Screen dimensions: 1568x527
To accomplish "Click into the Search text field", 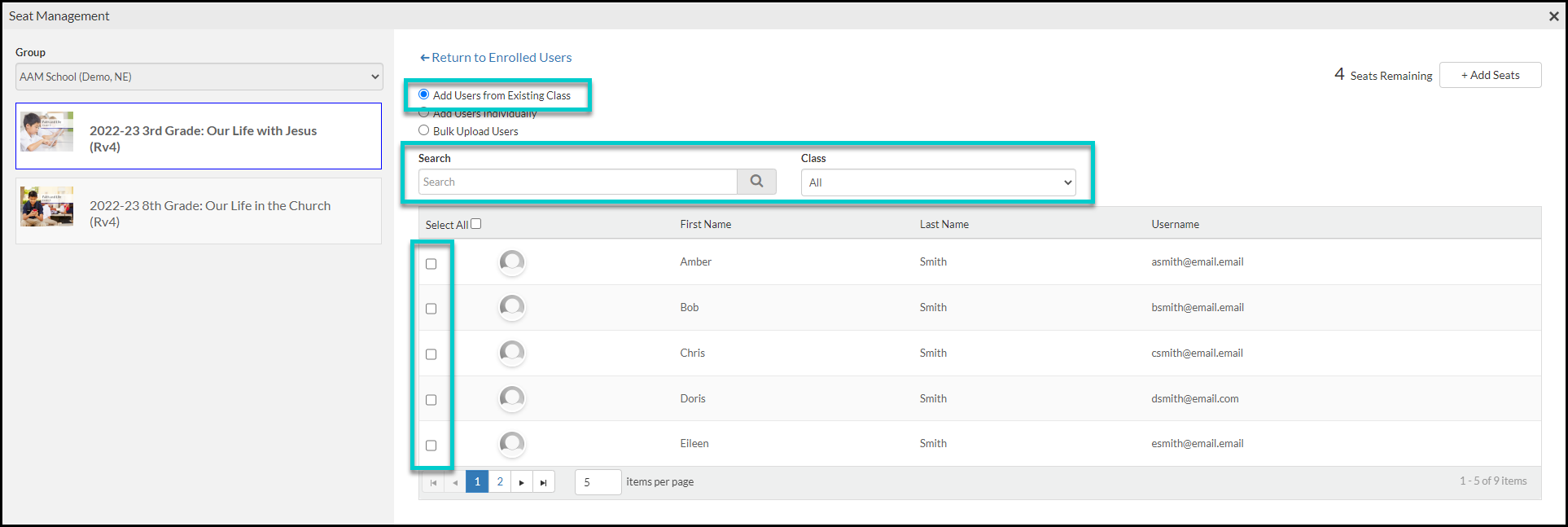I will click(x=577, y=182).
